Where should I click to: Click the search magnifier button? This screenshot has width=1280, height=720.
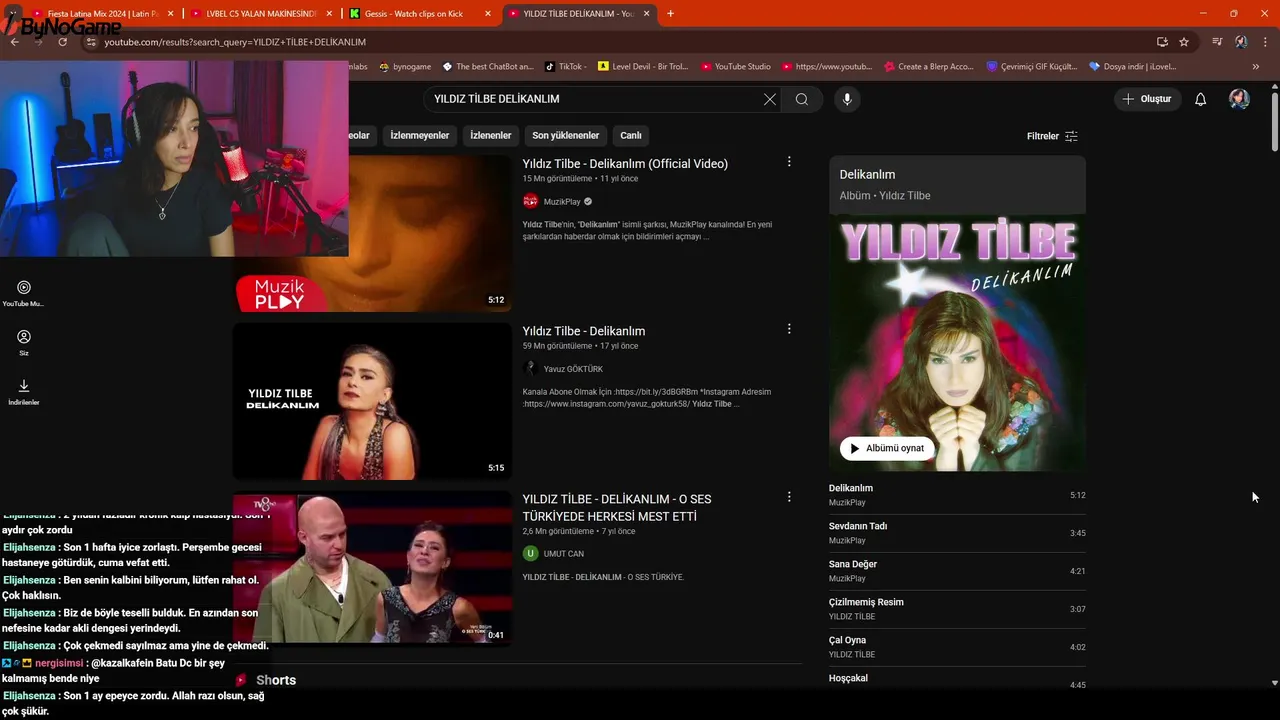(x=802, y=99)
